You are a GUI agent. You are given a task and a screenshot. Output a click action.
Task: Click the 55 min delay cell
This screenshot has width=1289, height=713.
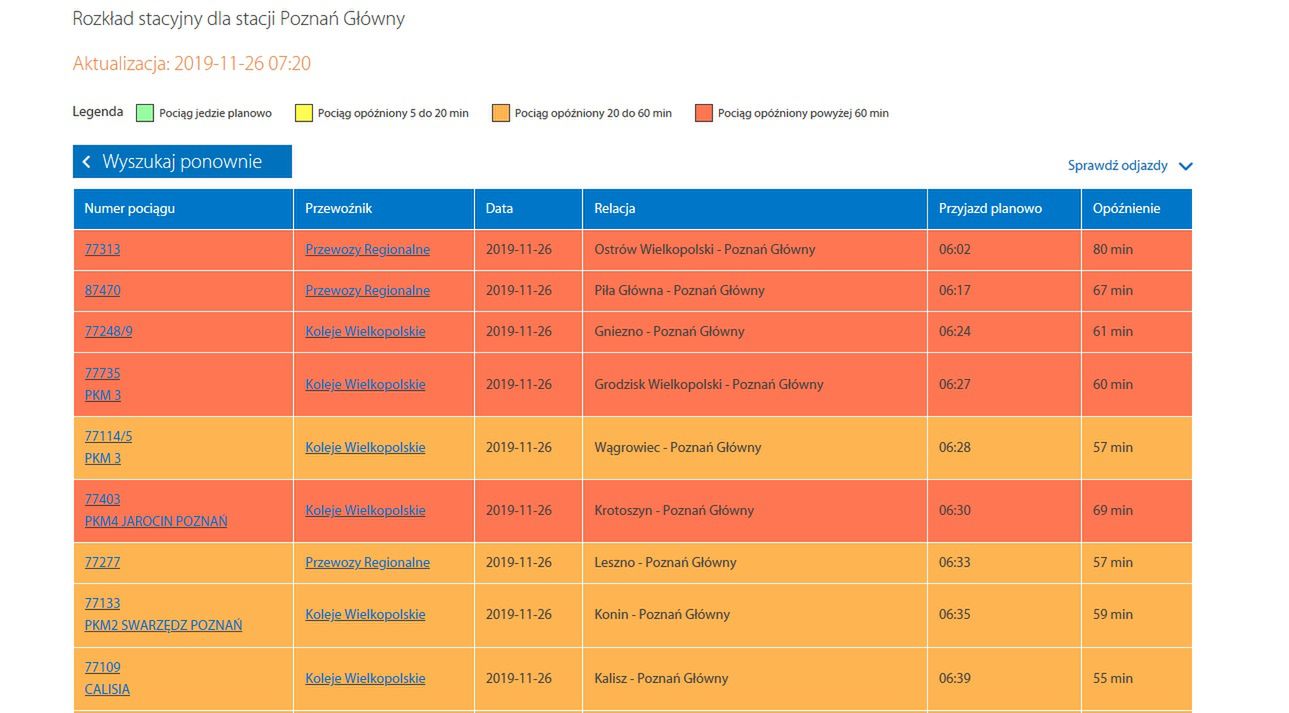[x=1137, y=679]
